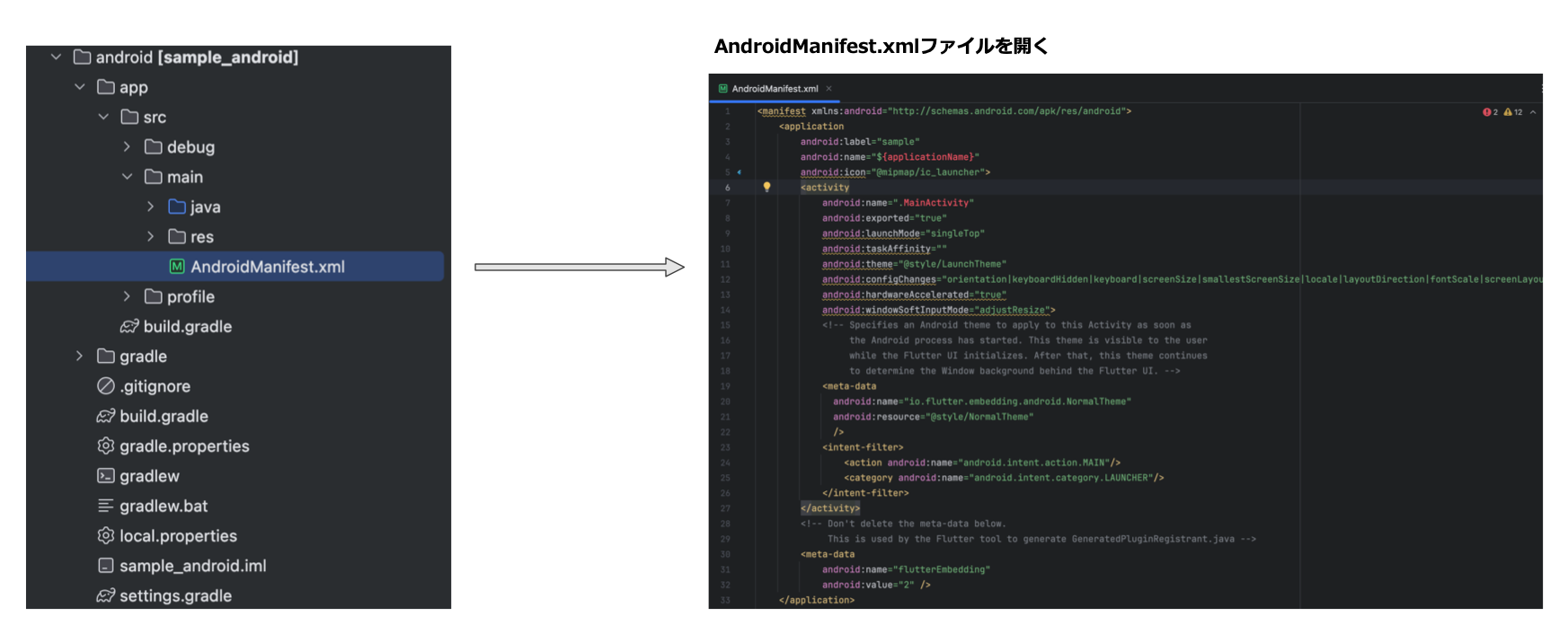Click the "${applicationName}" value in editor
Image resolution: width=1568 pixels, height=634 pixels.
click(926, 157)
